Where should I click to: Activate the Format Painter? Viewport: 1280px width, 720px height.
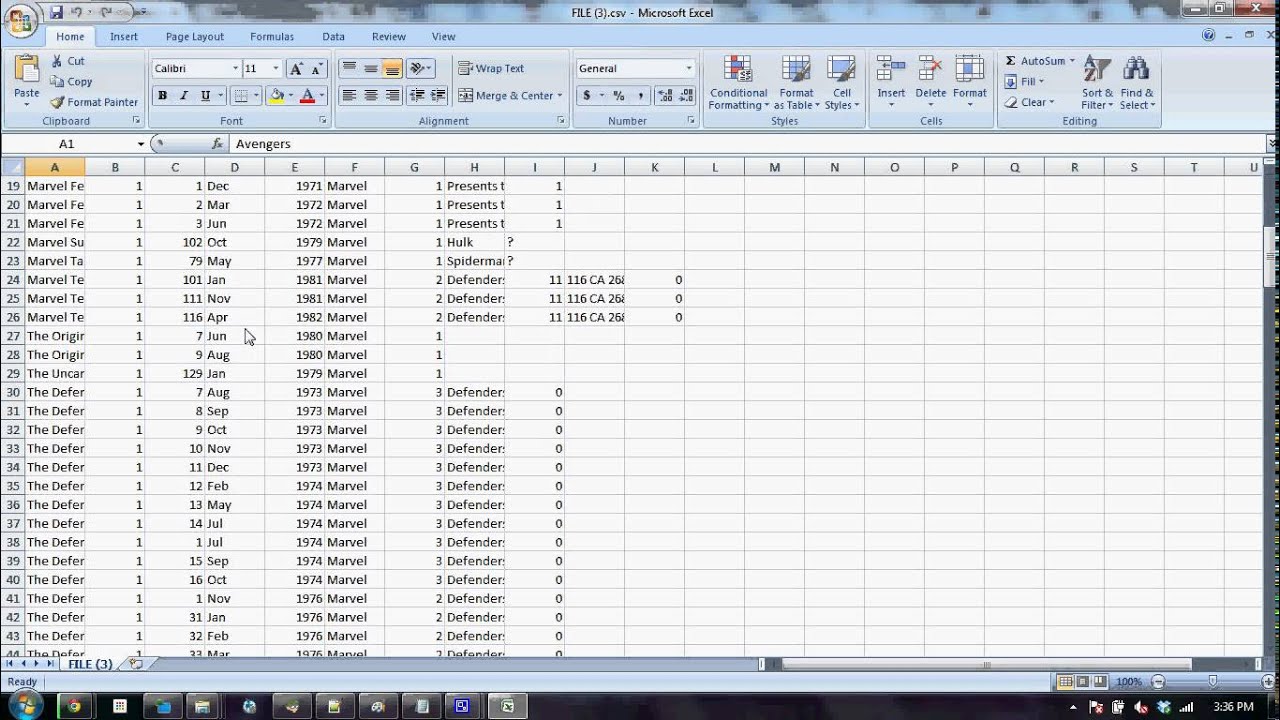point(94,102)
